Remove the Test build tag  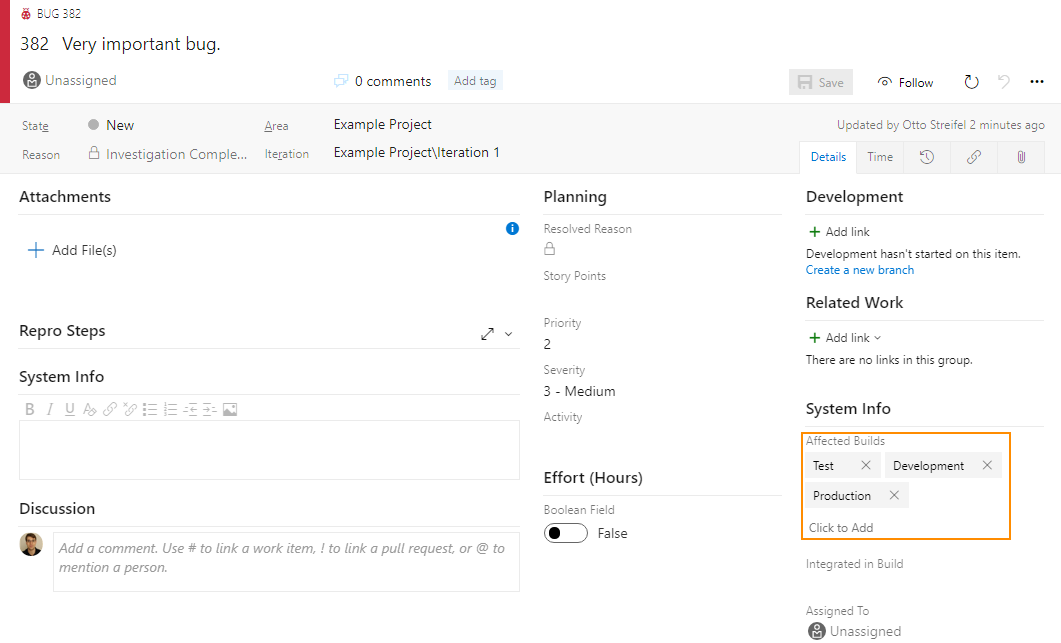click(x=866, y=465)
